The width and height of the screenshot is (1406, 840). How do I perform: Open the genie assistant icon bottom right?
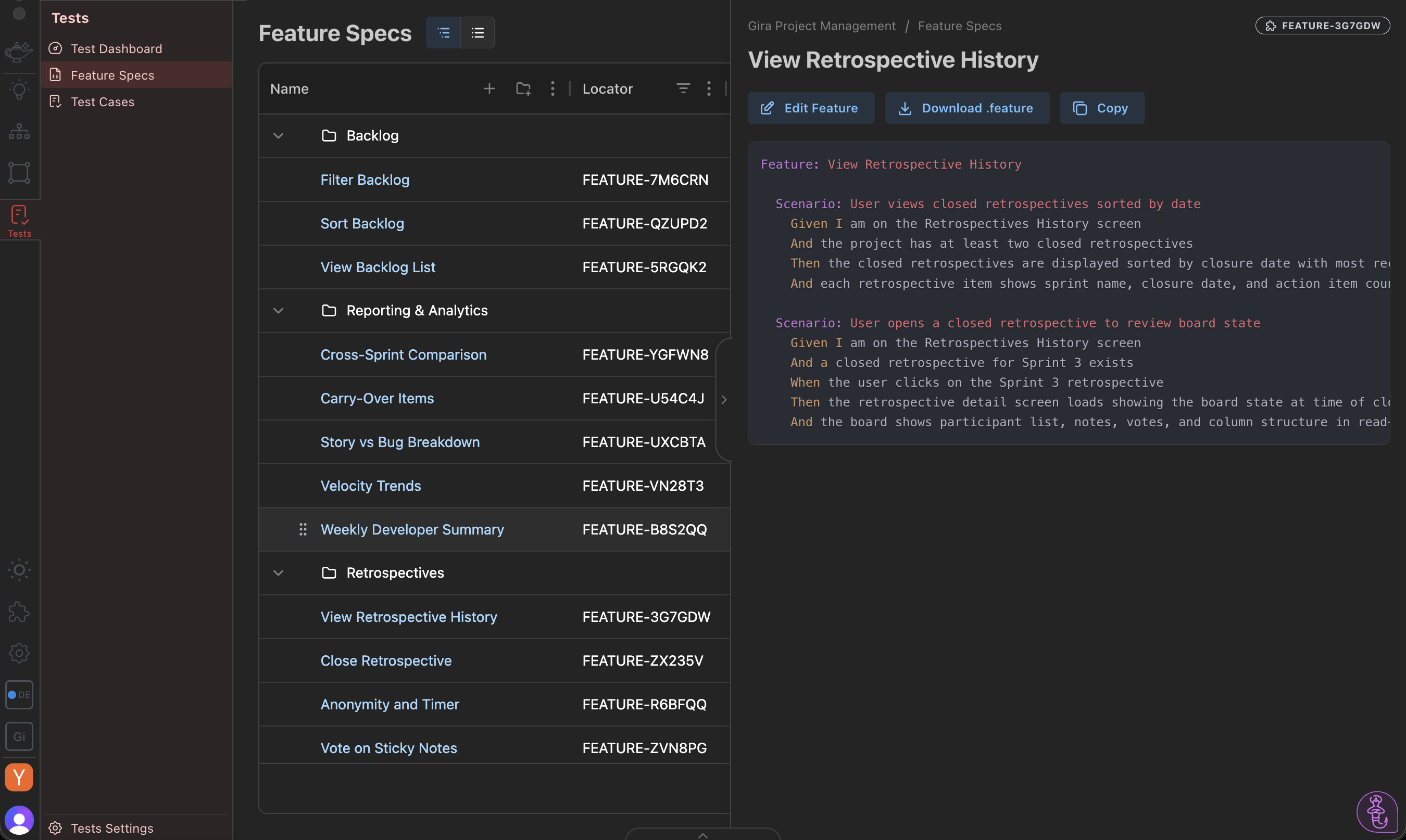click(1377, 812)
